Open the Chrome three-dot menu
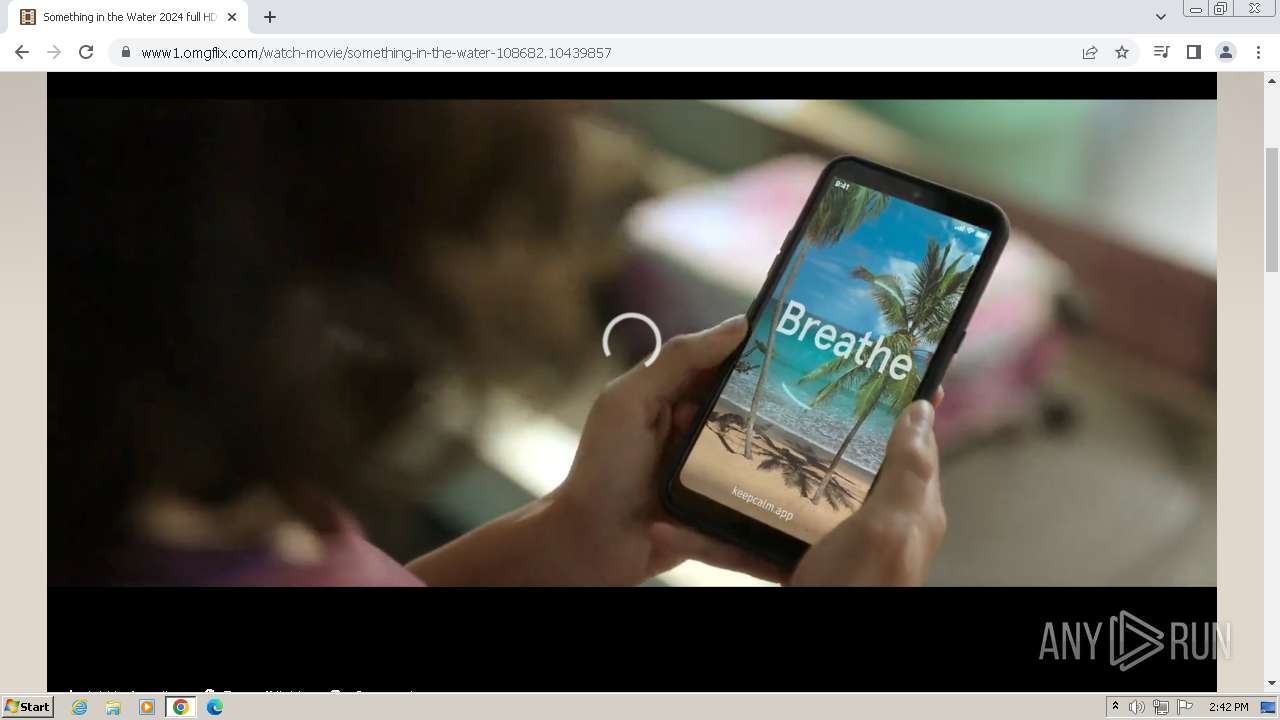 pos(1258,52)
